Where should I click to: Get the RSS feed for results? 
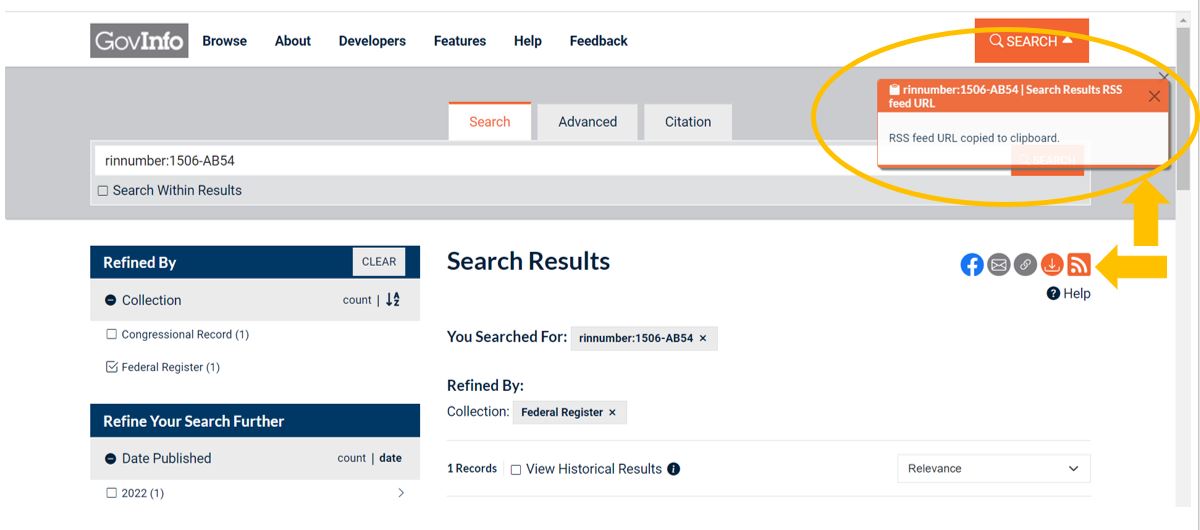point(1078,265)
